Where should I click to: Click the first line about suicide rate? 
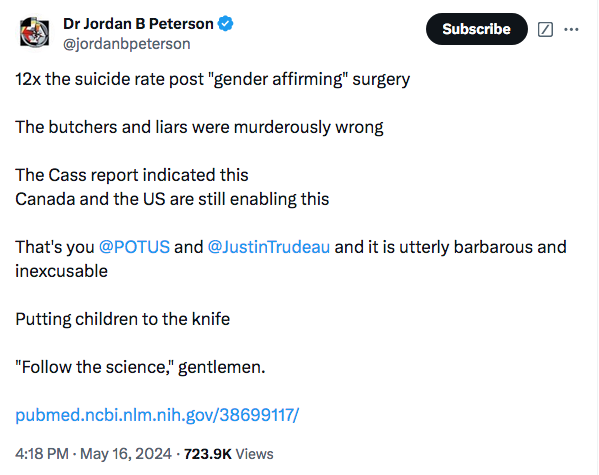[x=212, y=79]
